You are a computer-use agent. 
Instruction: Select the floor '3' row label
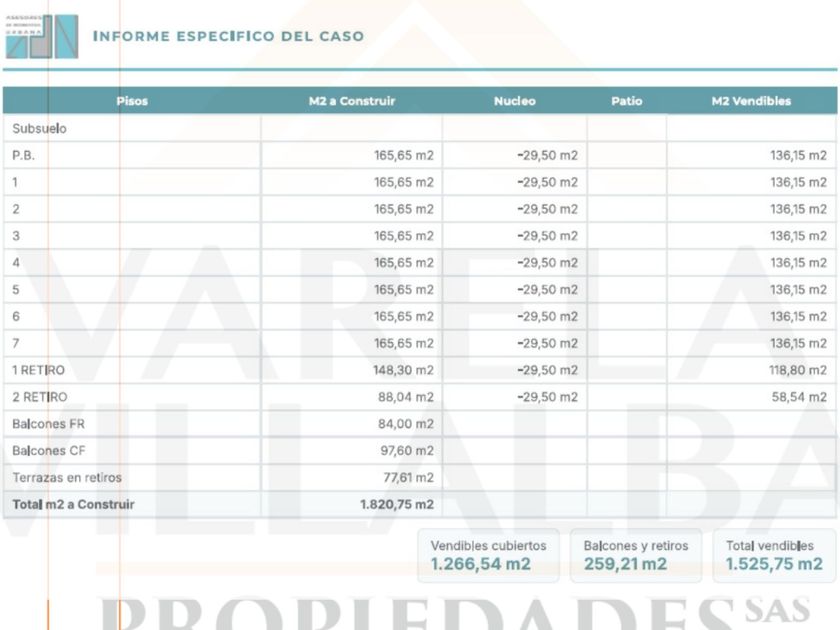(x=16, y=236)
